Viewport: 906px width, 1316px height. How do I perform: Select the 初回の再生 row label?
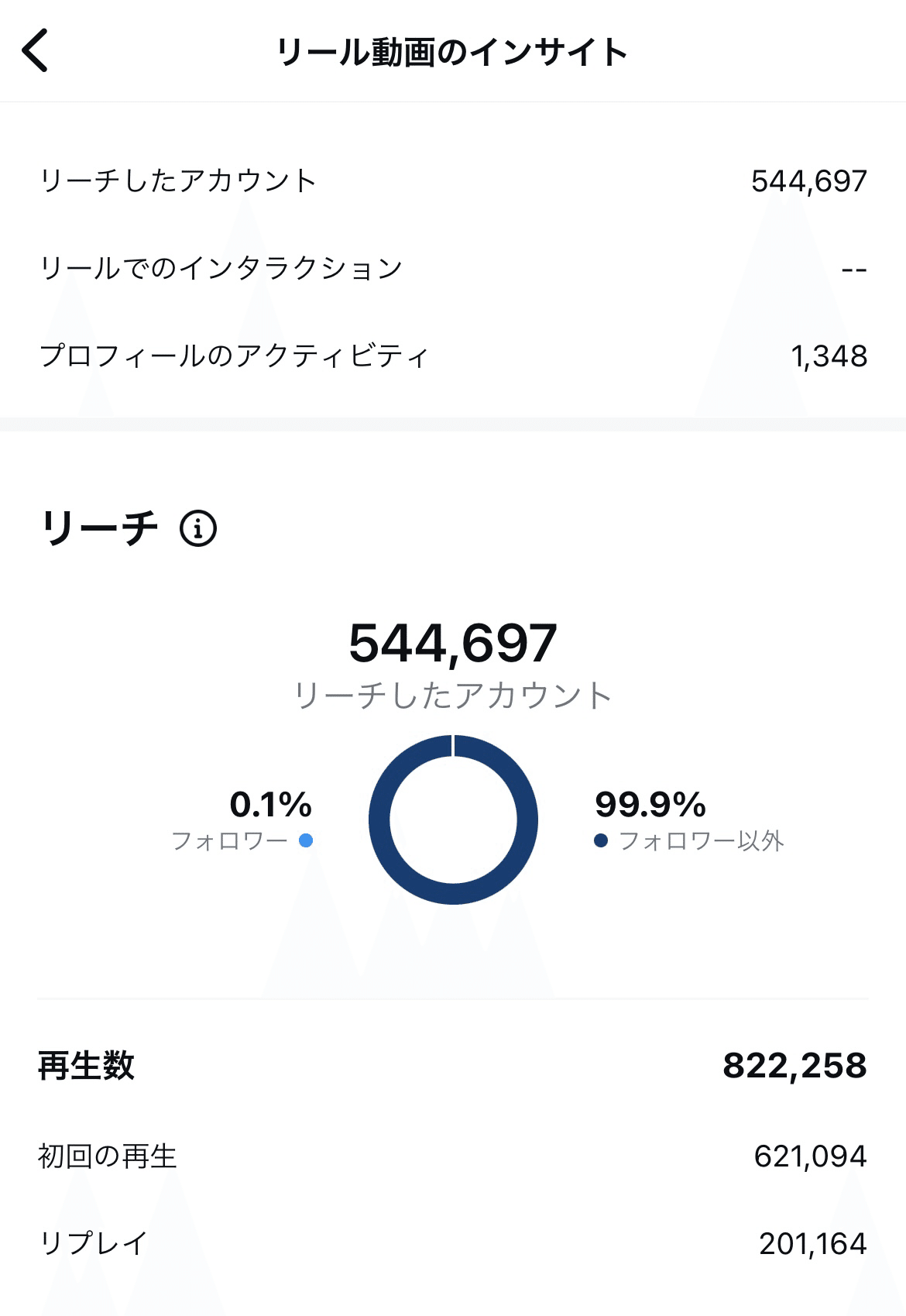(108, 1156)
